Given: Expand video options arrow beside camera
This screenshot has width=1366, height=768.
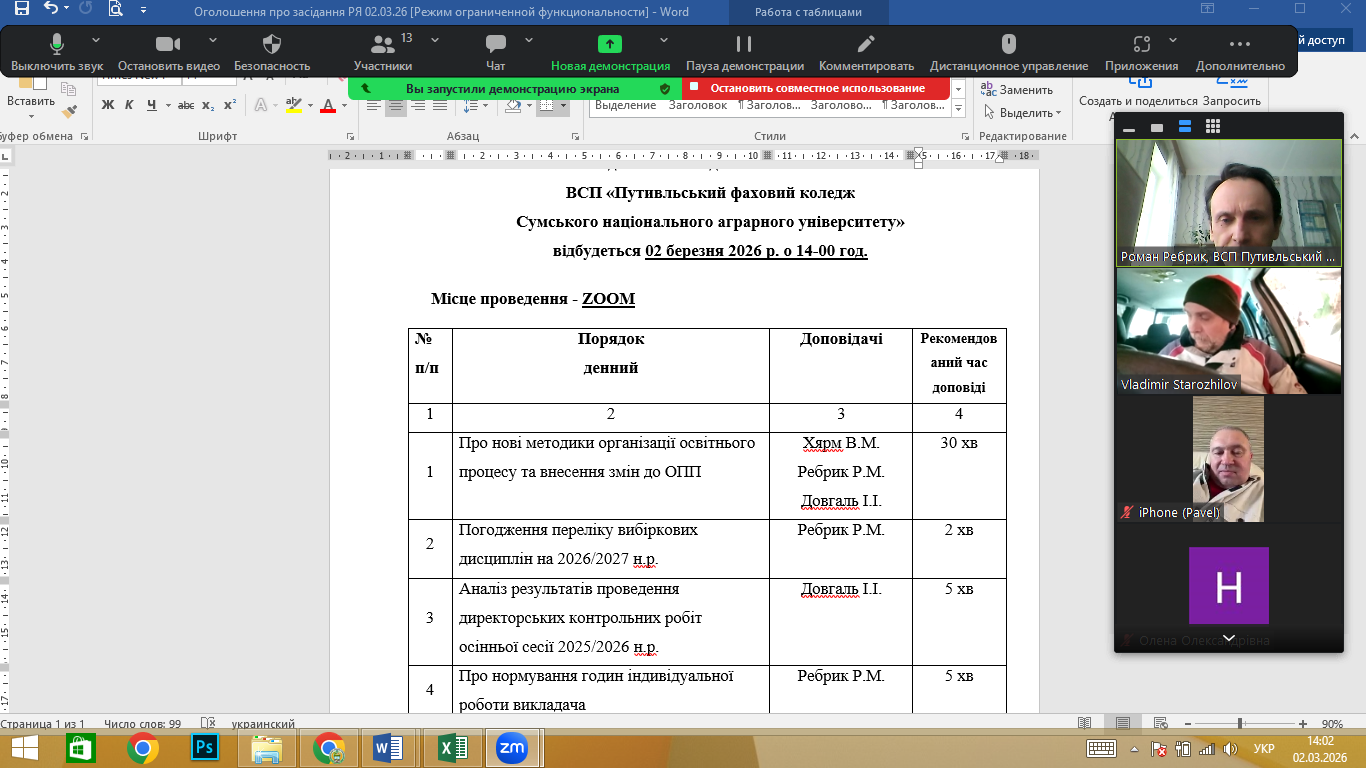Looking at the screenshot, I should tap(213, 40).
